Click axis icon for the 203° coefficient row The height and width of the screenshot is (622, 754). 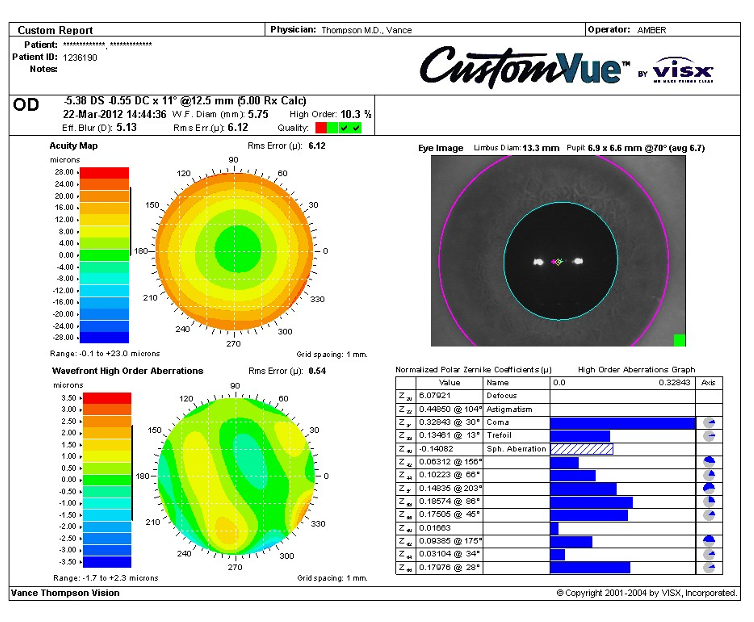(x=709, y=488)
